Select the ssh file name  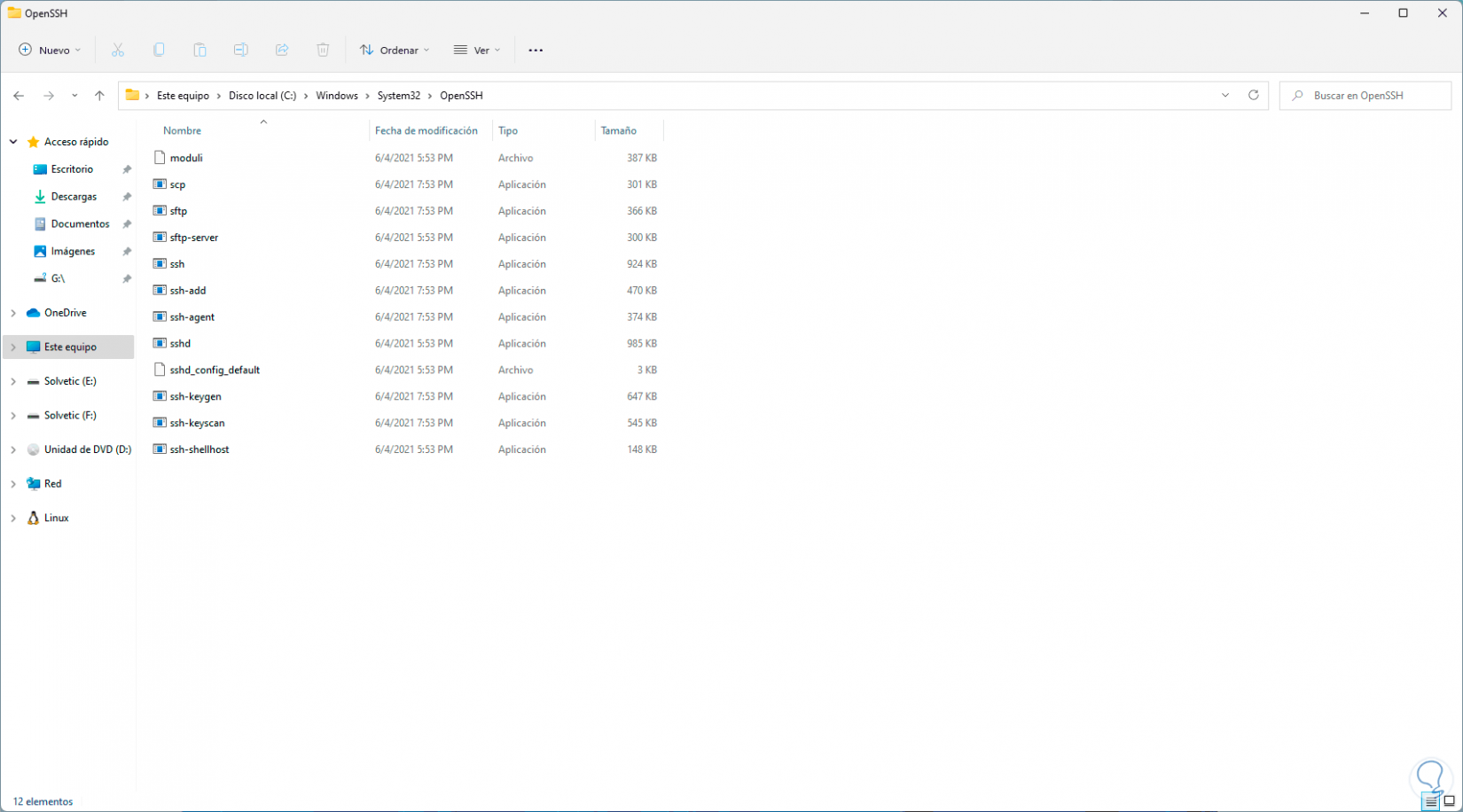coord(177,264)
